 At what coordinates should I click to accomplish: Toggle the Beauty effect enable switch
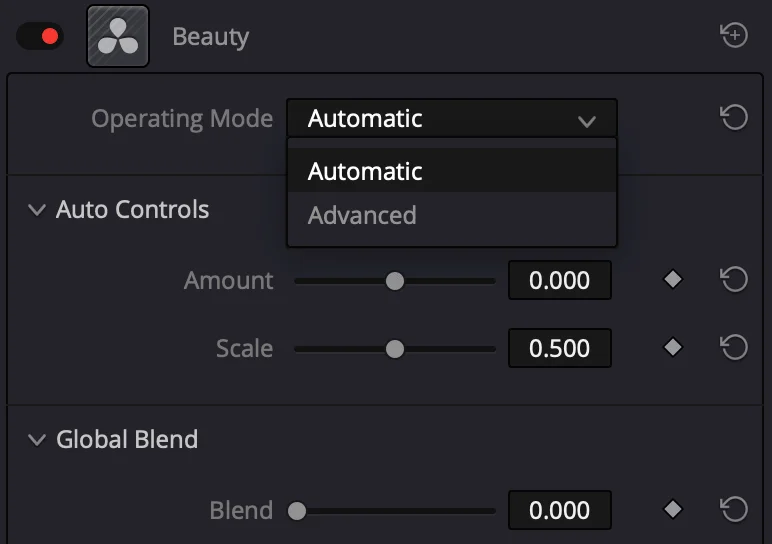[x=40, y=36]
